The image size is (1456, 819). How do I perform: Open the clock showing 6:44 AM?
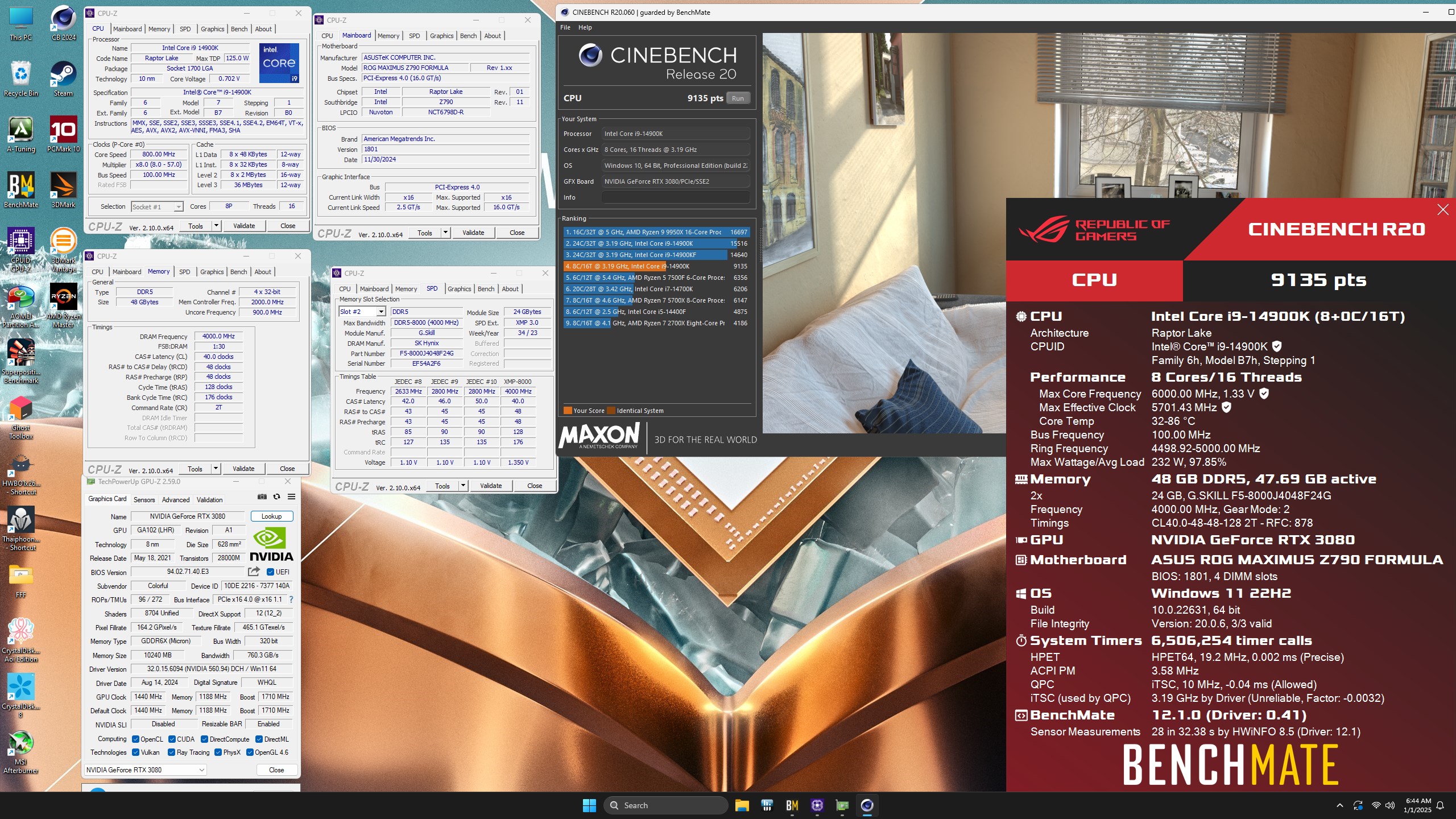point(1417,805)
